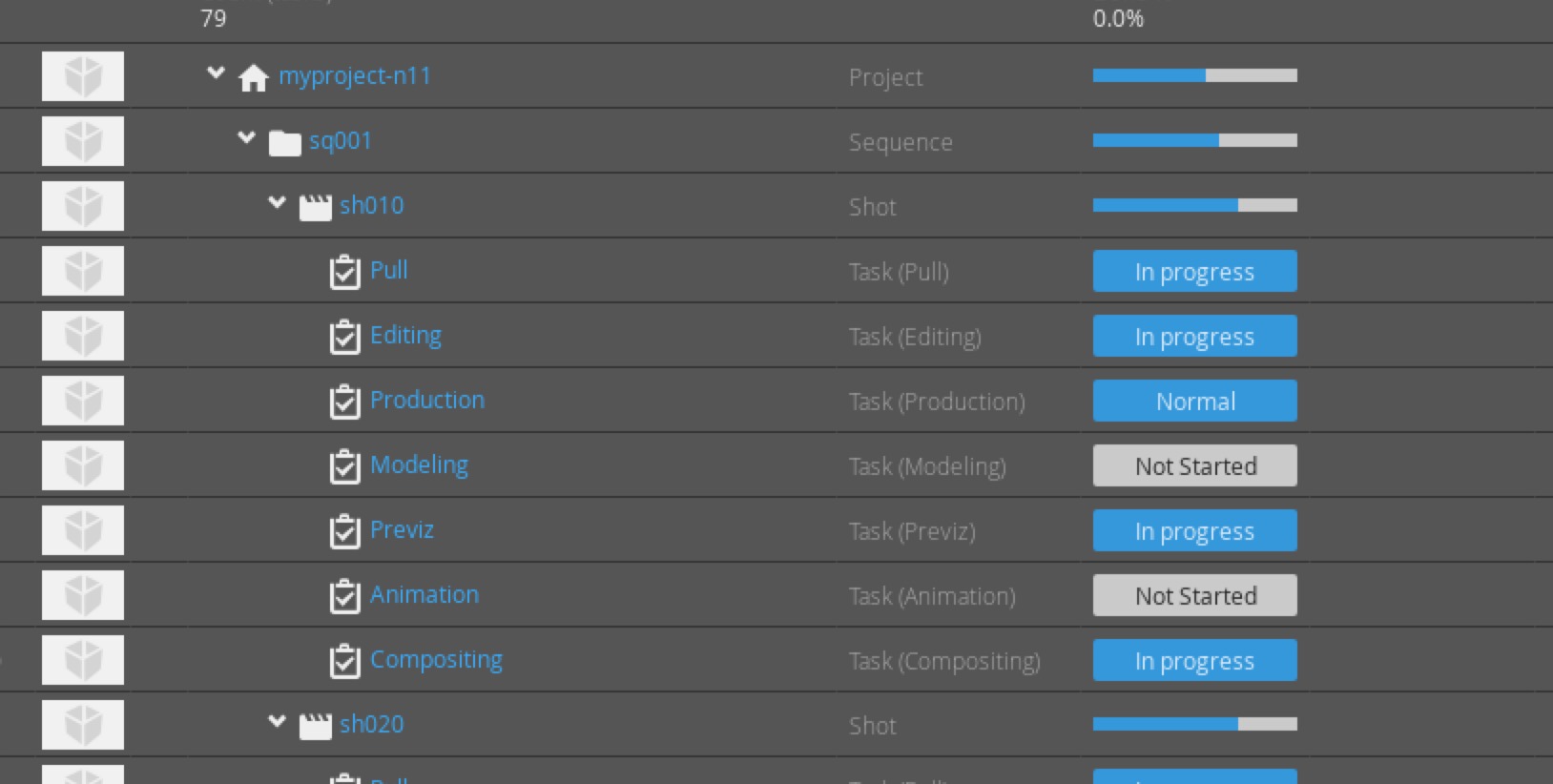Click the home icon beside myproject-n11
1553x784 pixels.
pos(254,77)
